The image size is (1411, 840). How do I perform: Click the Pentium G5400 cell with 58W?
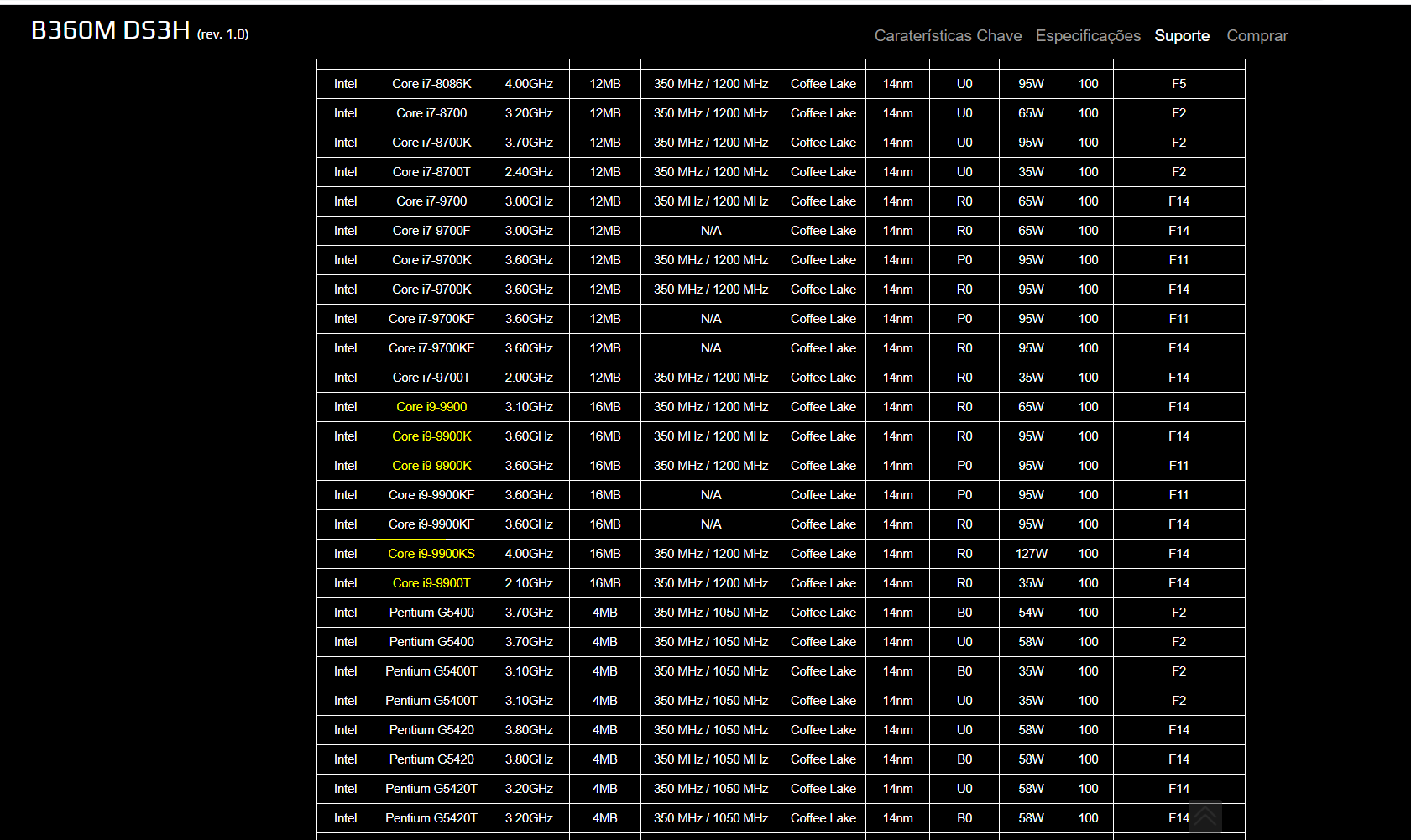(431, 642)
